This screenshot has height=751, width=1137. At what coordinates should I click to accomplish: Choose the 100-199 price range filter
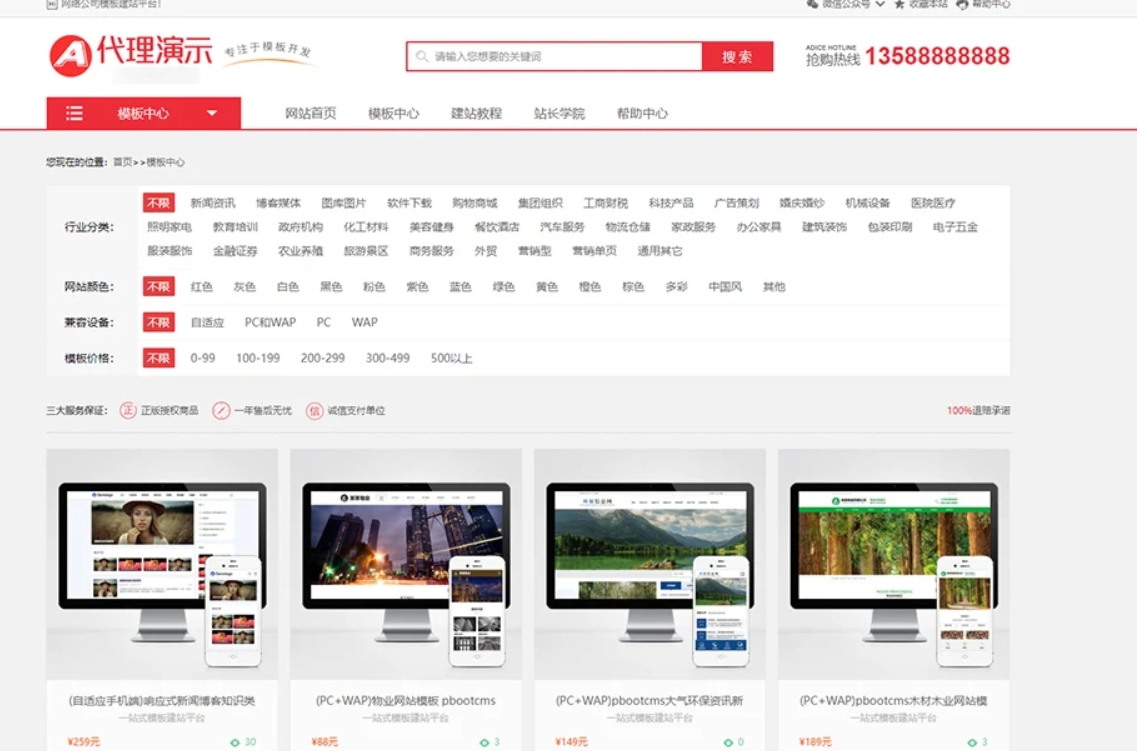[258, 358]
